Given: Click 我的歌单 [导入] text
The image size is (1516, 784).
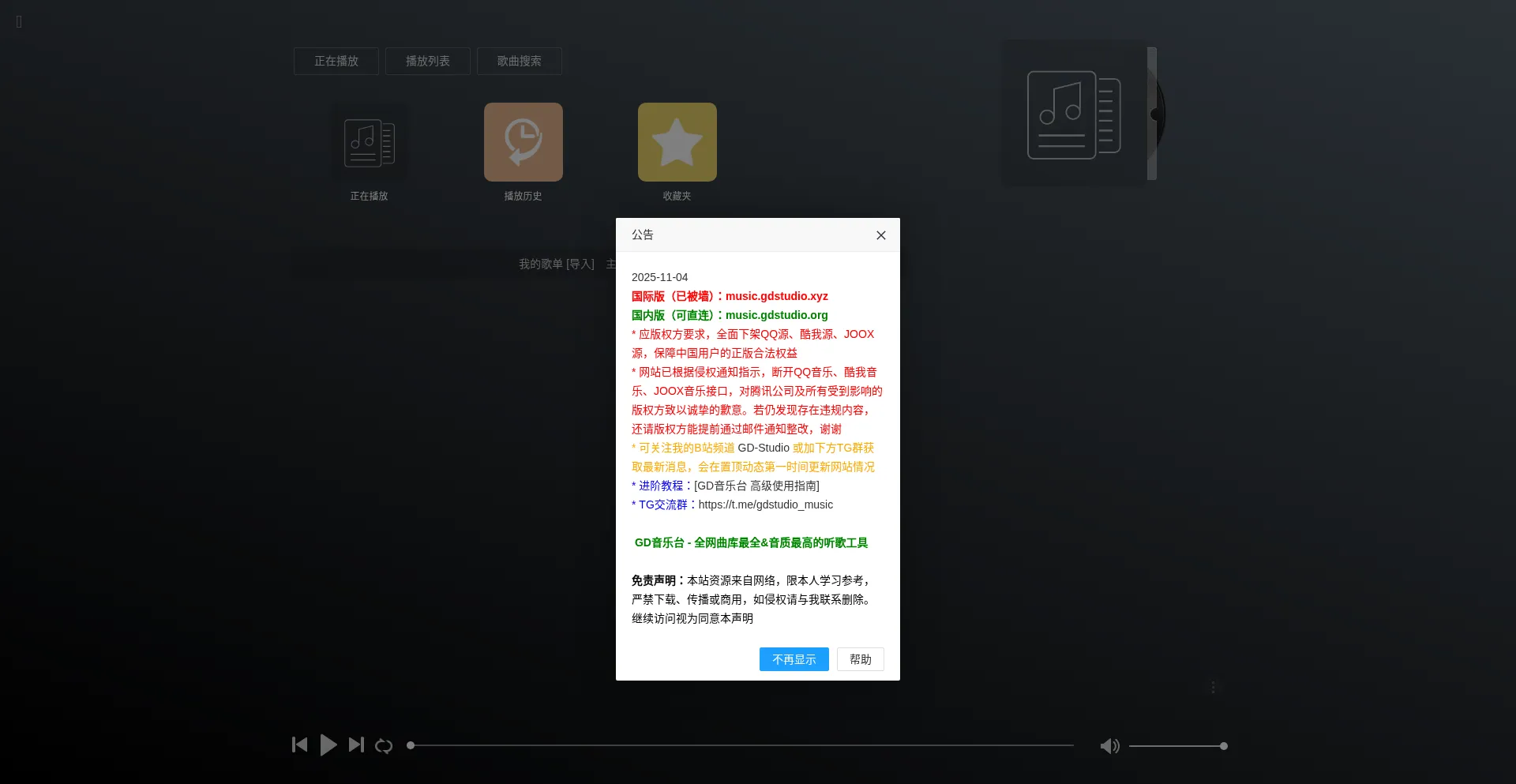Looking at the screenshot, I should click(557, 264).
